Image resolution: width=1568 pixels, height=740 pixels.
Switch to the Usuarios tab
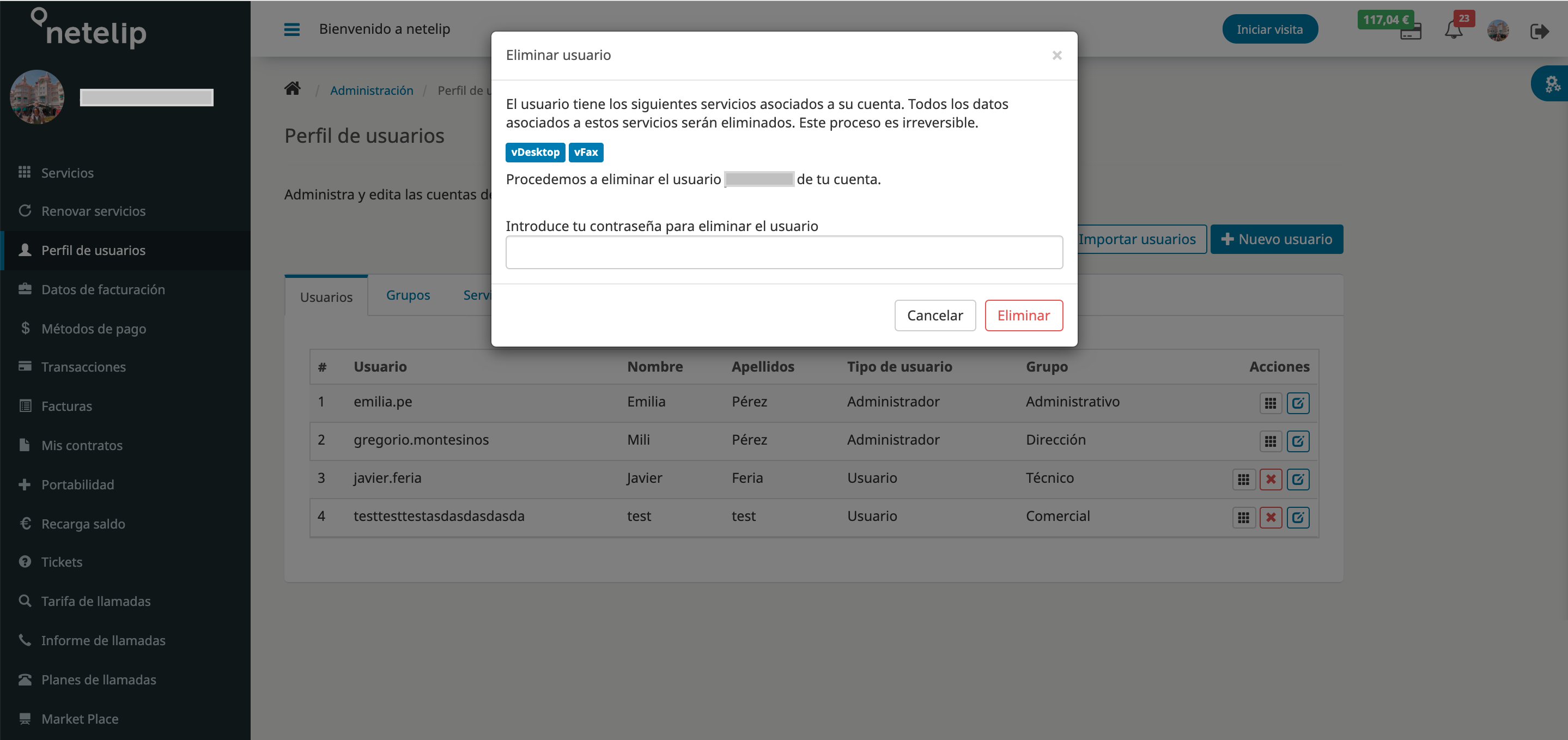click(x=326, y=296)
